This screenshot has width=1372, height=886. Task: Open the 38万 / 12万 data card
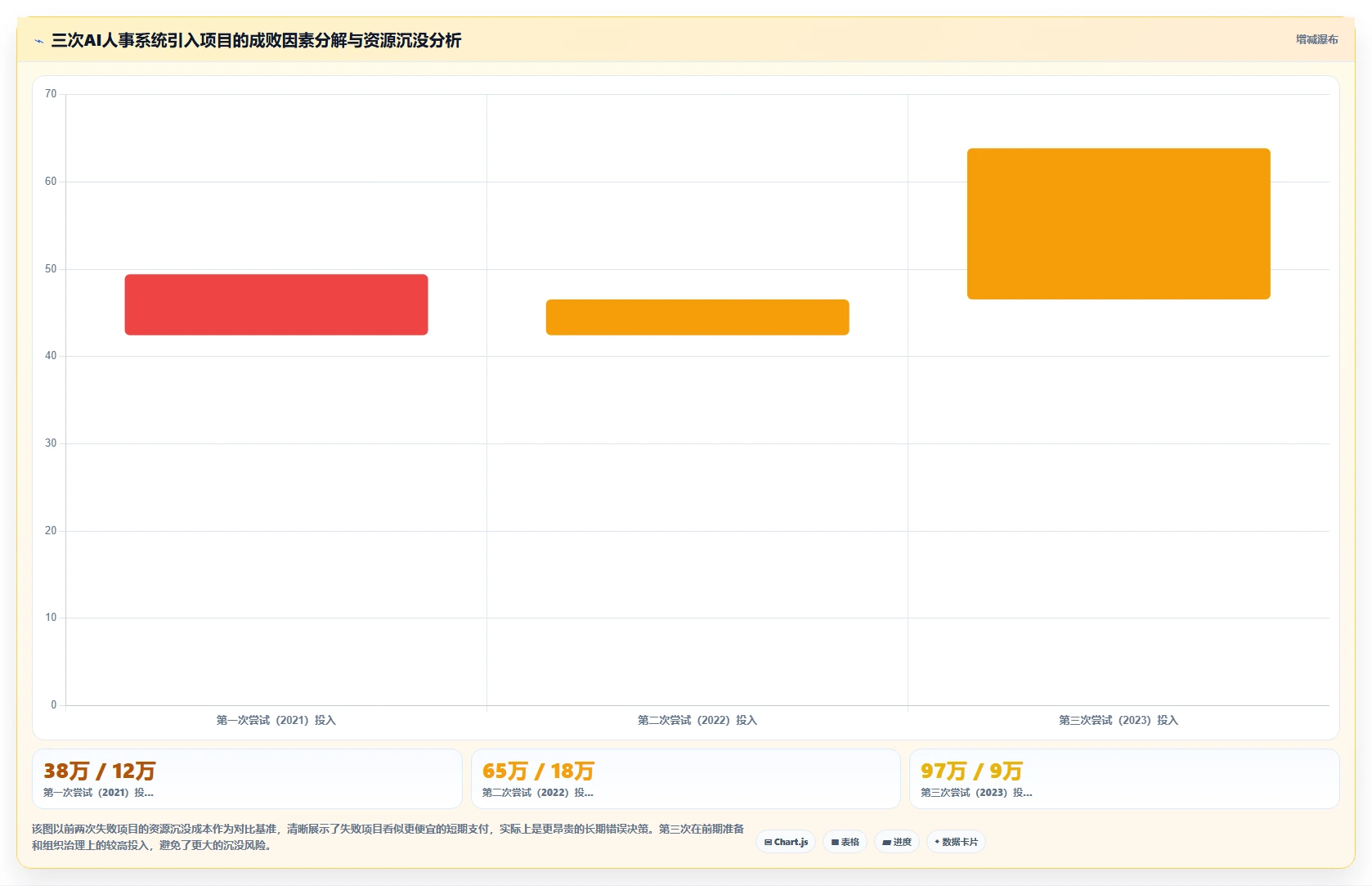(x=247, y=779)
